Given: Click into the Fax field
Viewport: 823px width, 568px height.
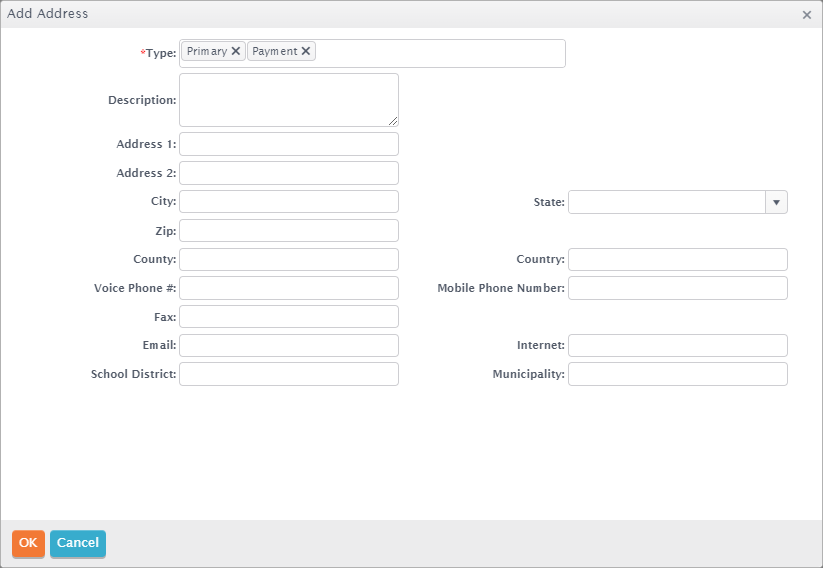Looking at the screenshot, I should click(289, 317).
